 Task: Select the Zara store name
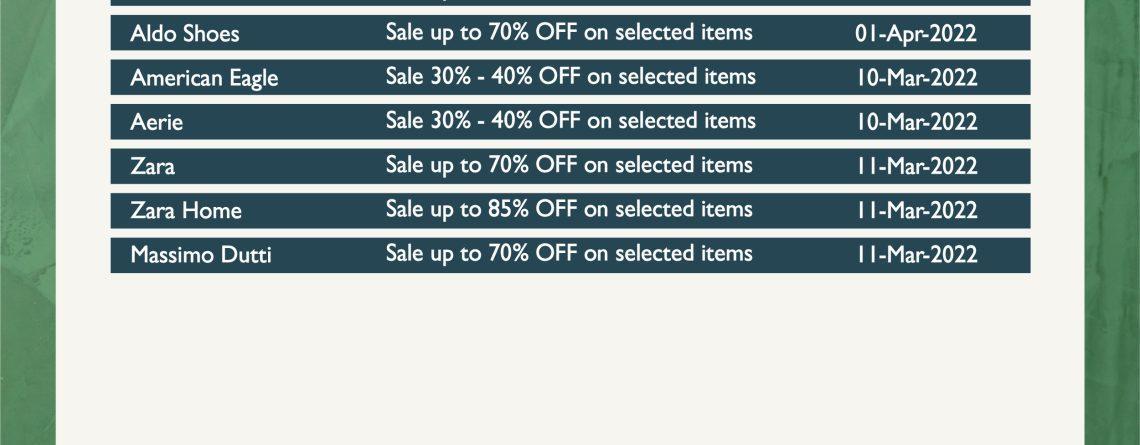click(x=153, y=167)
